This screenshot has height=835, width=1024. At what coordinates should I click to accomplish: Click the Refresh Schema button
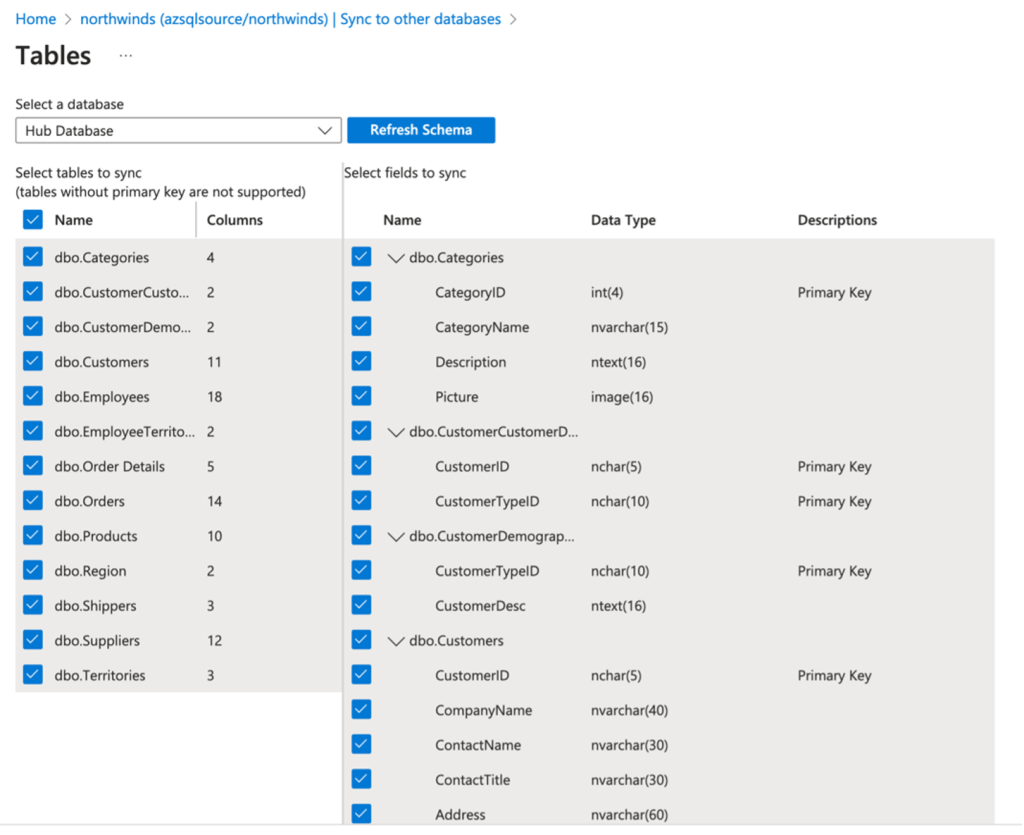tap(421, 130)
